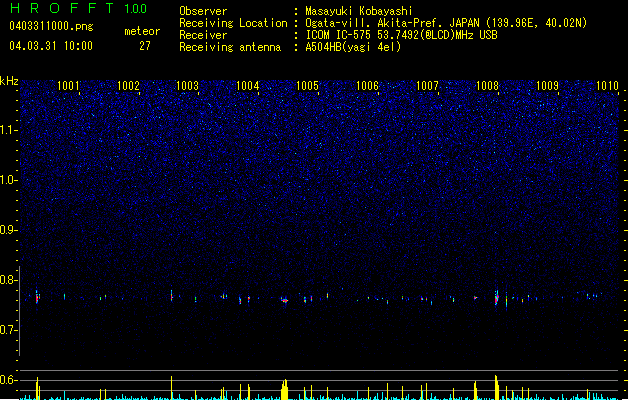The height and width of the screenshot is (400, 629).
Task: Click the wide yellow intensity bar before 1005
Action: point(284,389)
